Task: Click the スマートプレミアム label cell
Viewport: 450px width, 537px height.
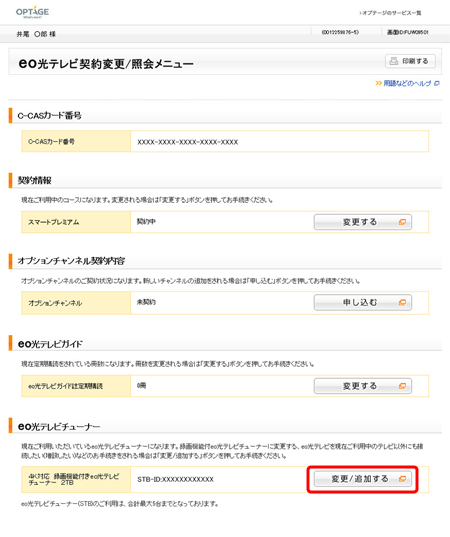Action: 76,222
